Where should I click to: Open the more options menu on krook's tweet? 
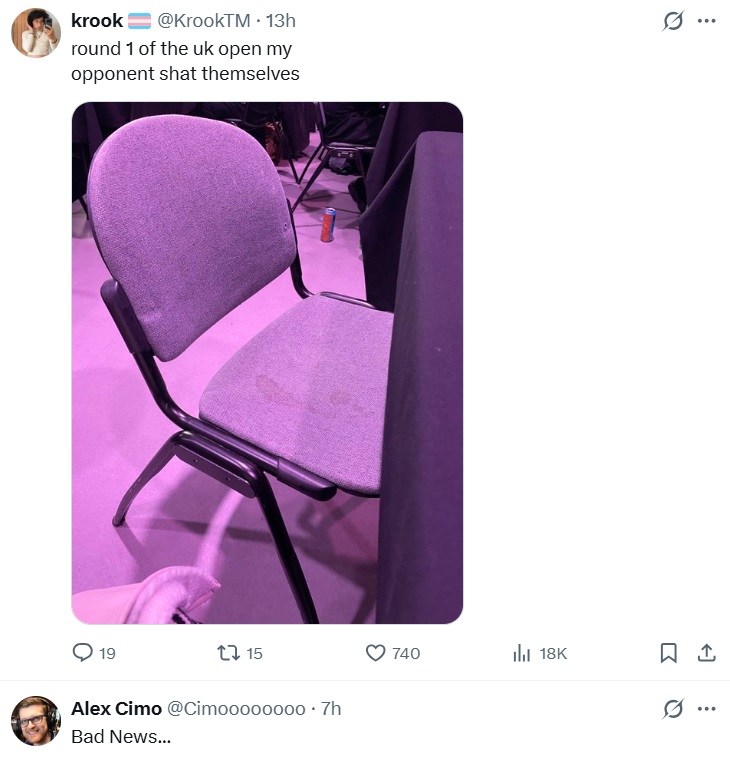706,21
